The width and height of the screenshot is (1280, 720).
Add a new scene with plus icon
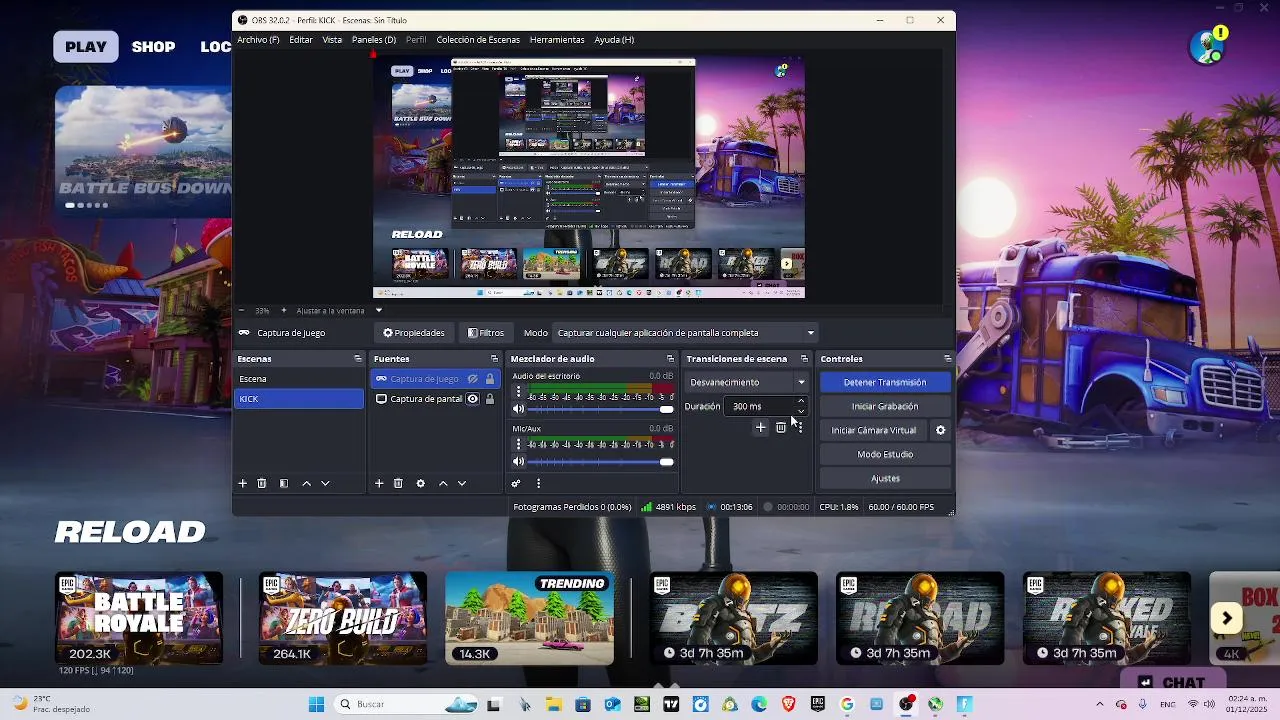[242, 483]
